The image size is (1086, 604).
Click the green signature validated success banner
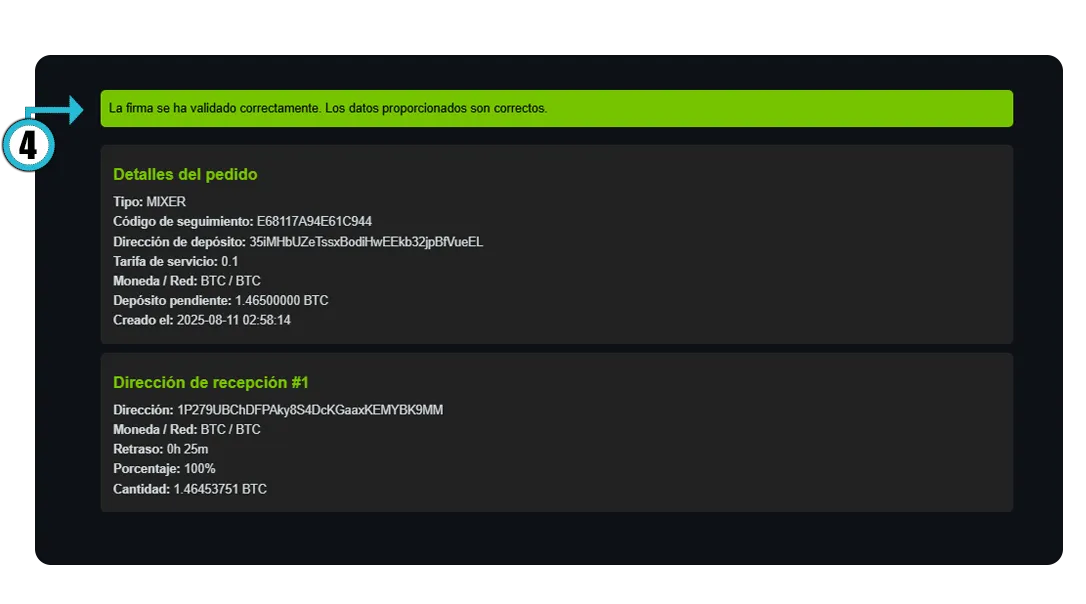point(556,109)
